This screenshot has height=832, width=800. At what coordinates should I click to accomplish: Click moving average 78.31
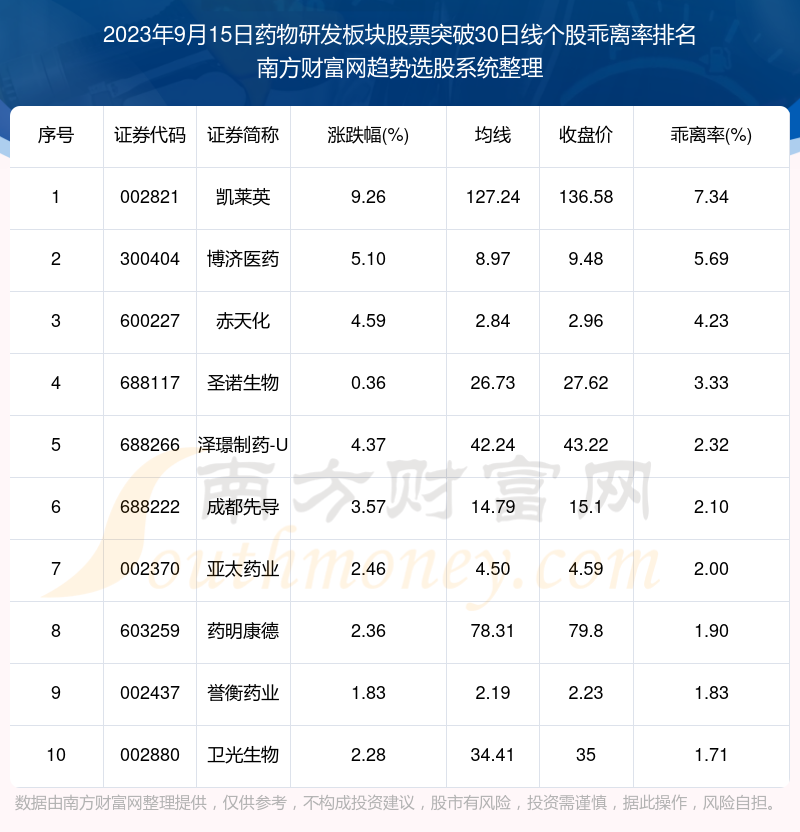tap(493, 631)
